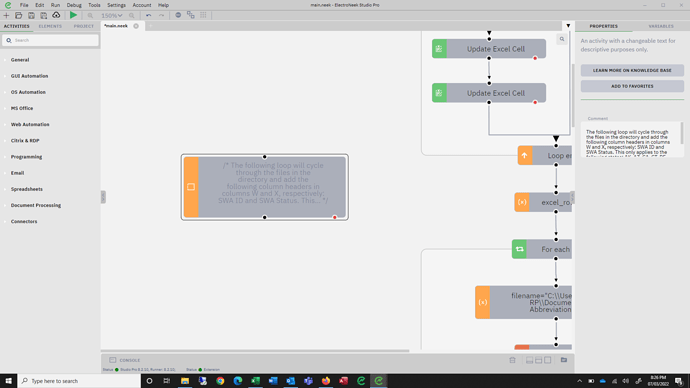Run the workflow with the green play button
690x388 pixels.
coord(73,15)
